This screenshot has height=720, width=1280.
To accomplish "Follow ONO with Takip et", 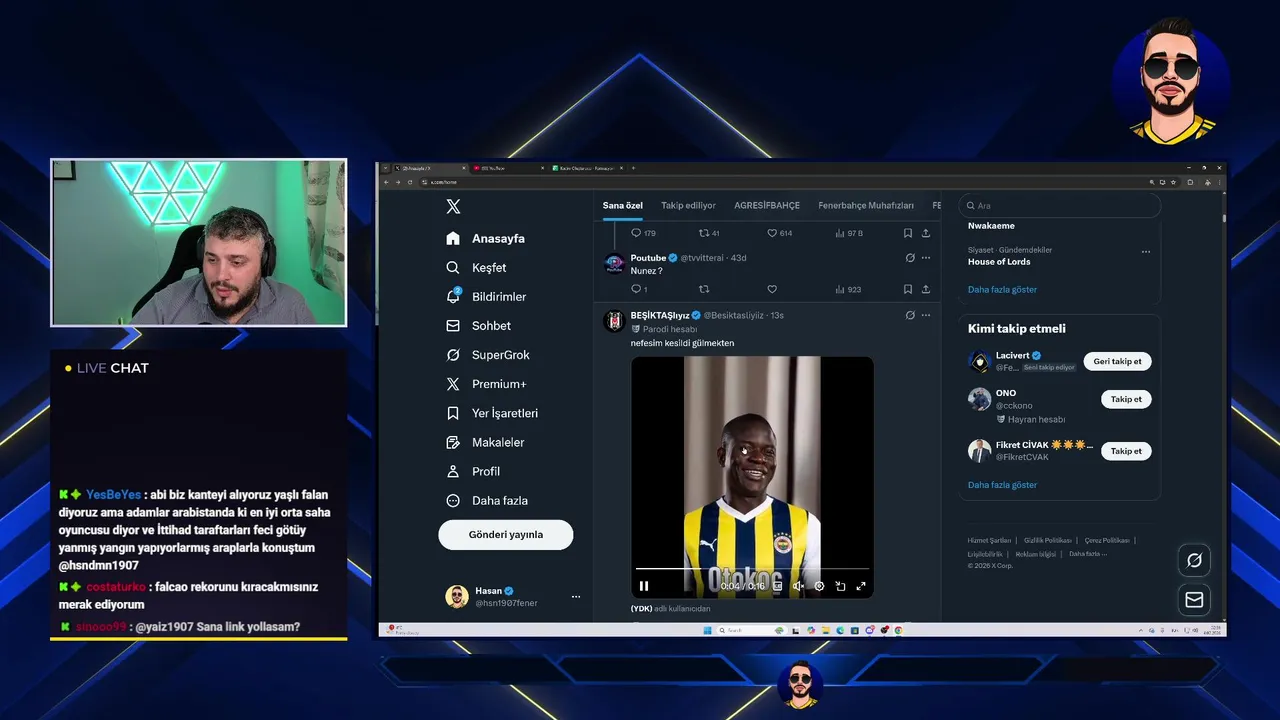I will point(1126,399).
